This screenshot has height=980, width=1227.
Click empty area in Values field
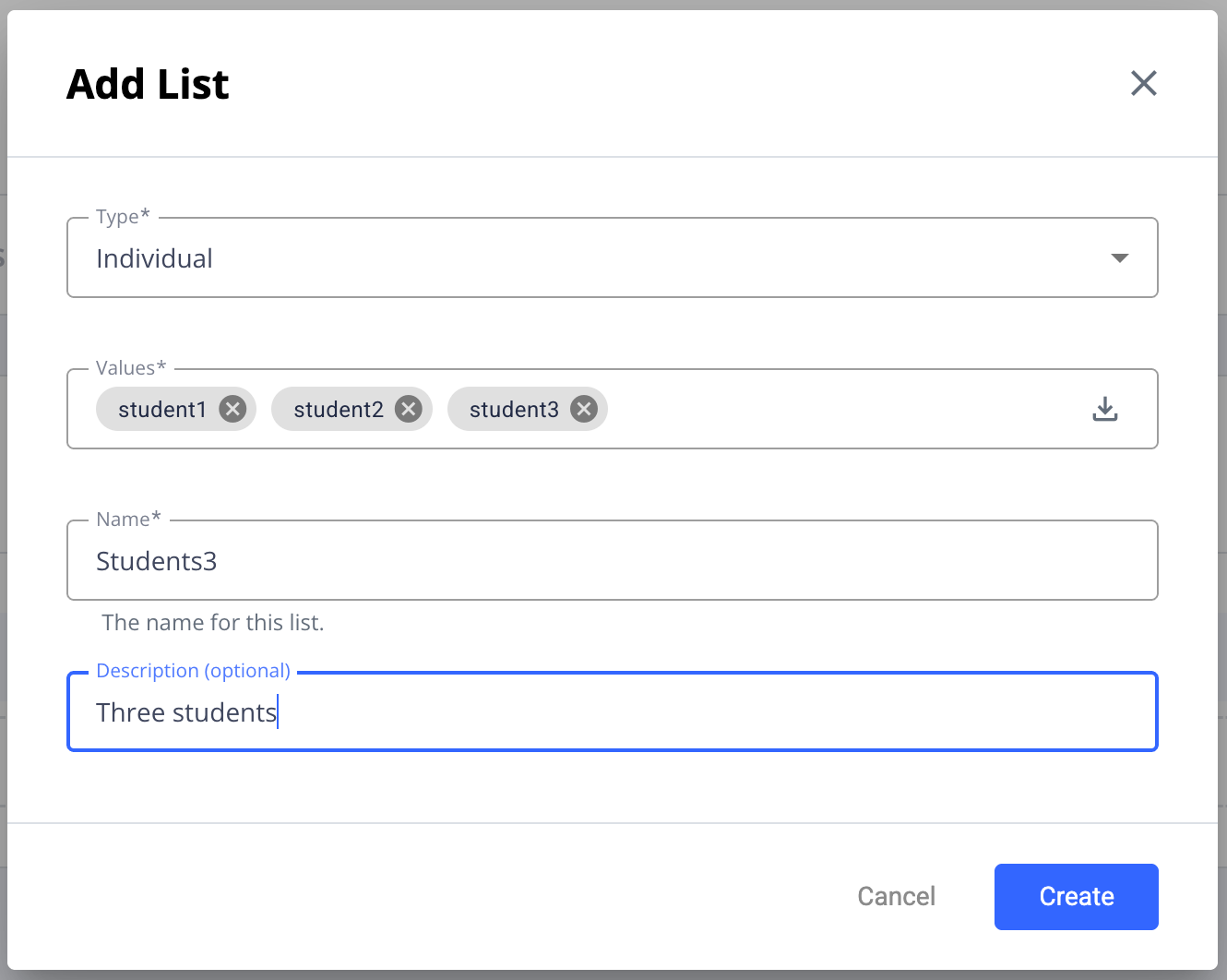click(x=830, y=409)
